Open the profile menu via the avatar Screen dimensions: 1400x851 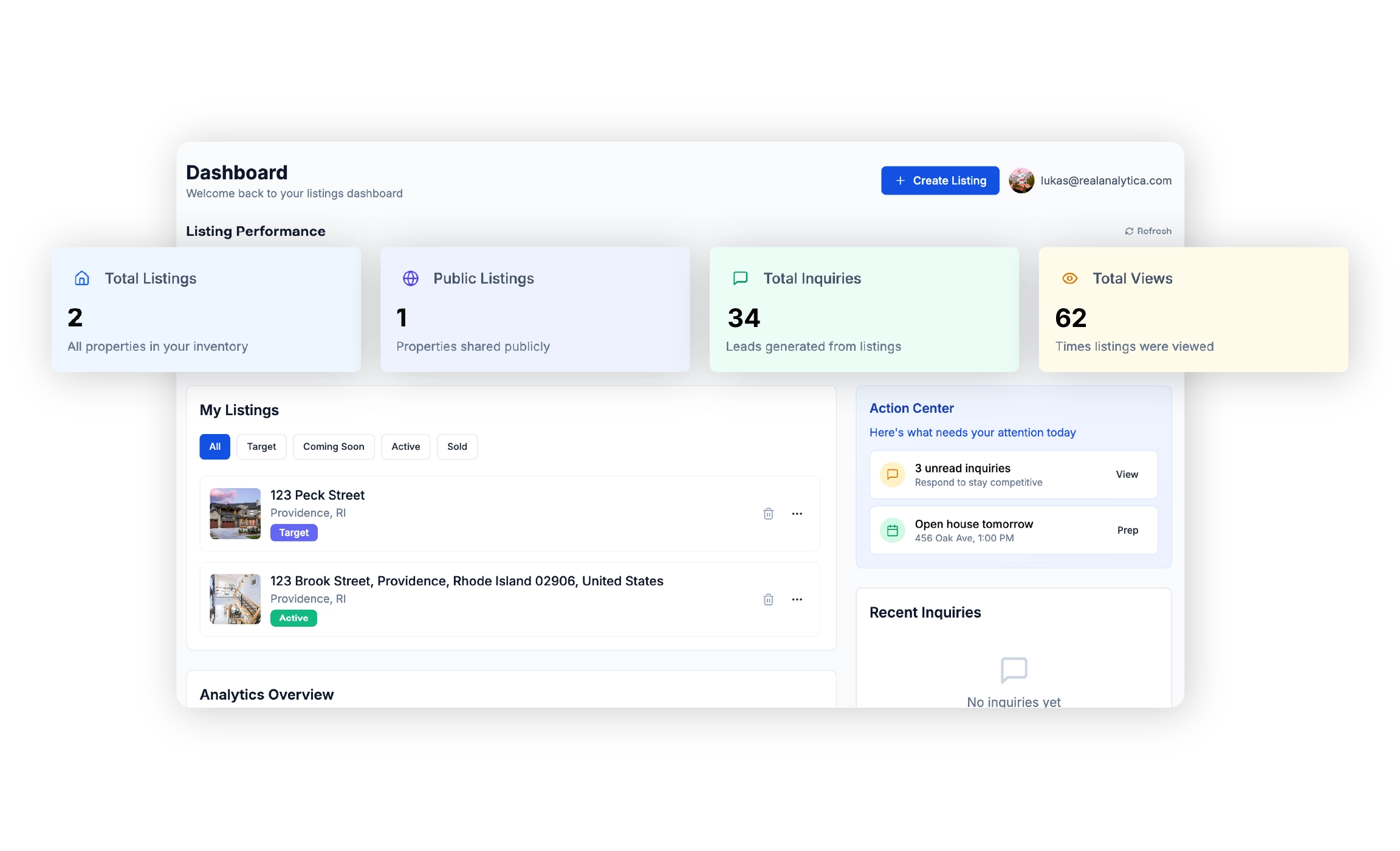pos(1021,181)
